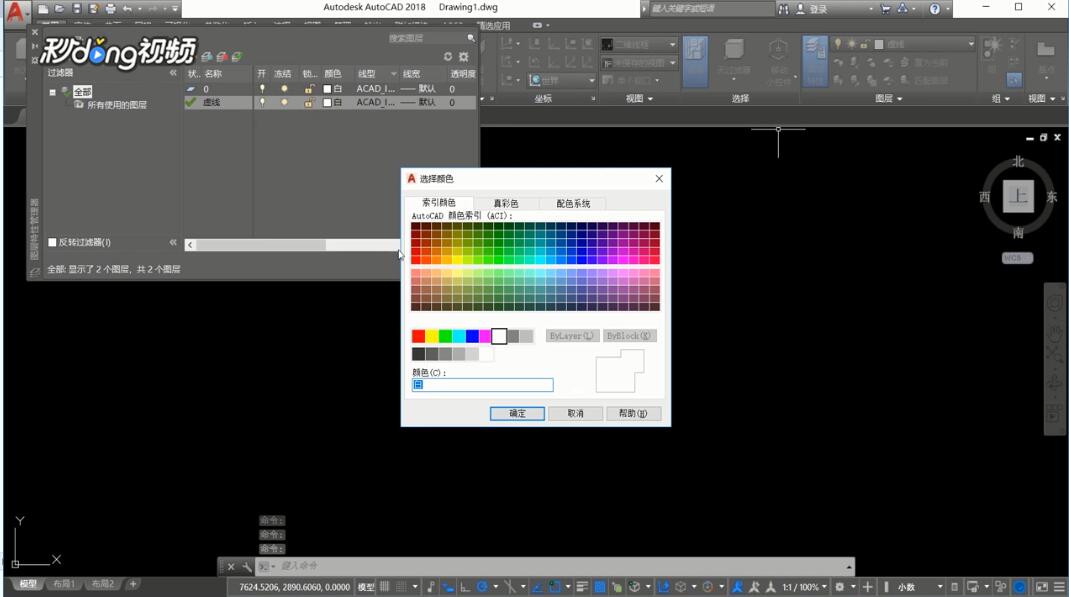
Task: Click the binoculars search icon in title bar
Action: pos(783,9)
